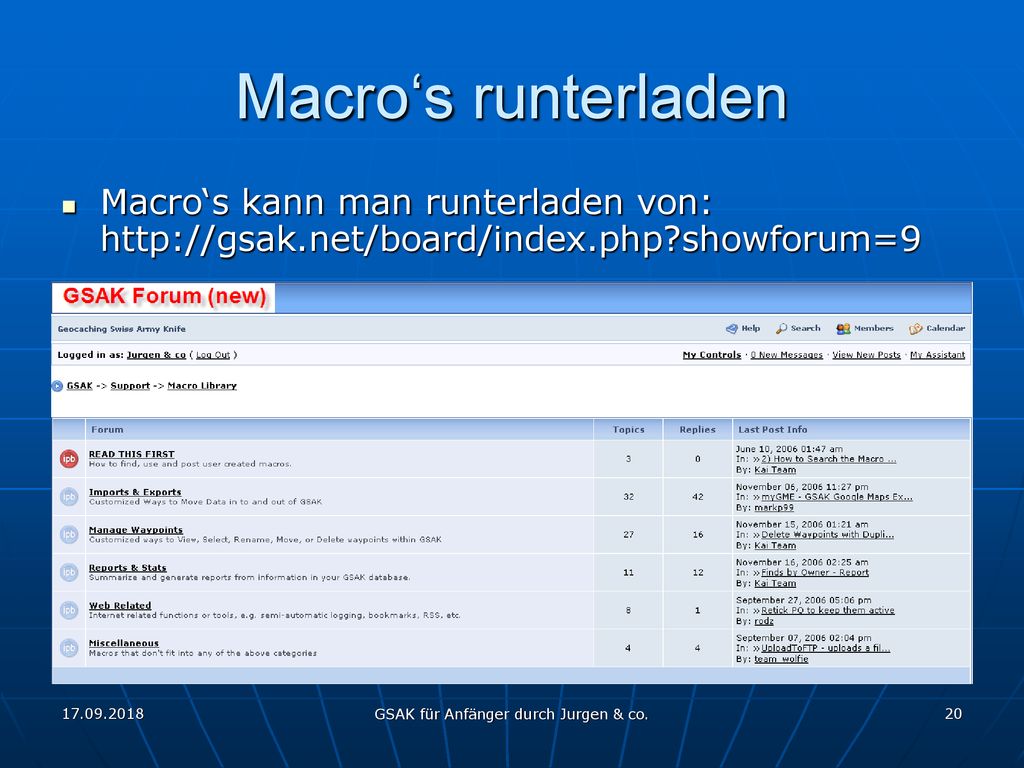Open the READ THIS FIRST forum

pyautogui.click(x=131, y=454)
